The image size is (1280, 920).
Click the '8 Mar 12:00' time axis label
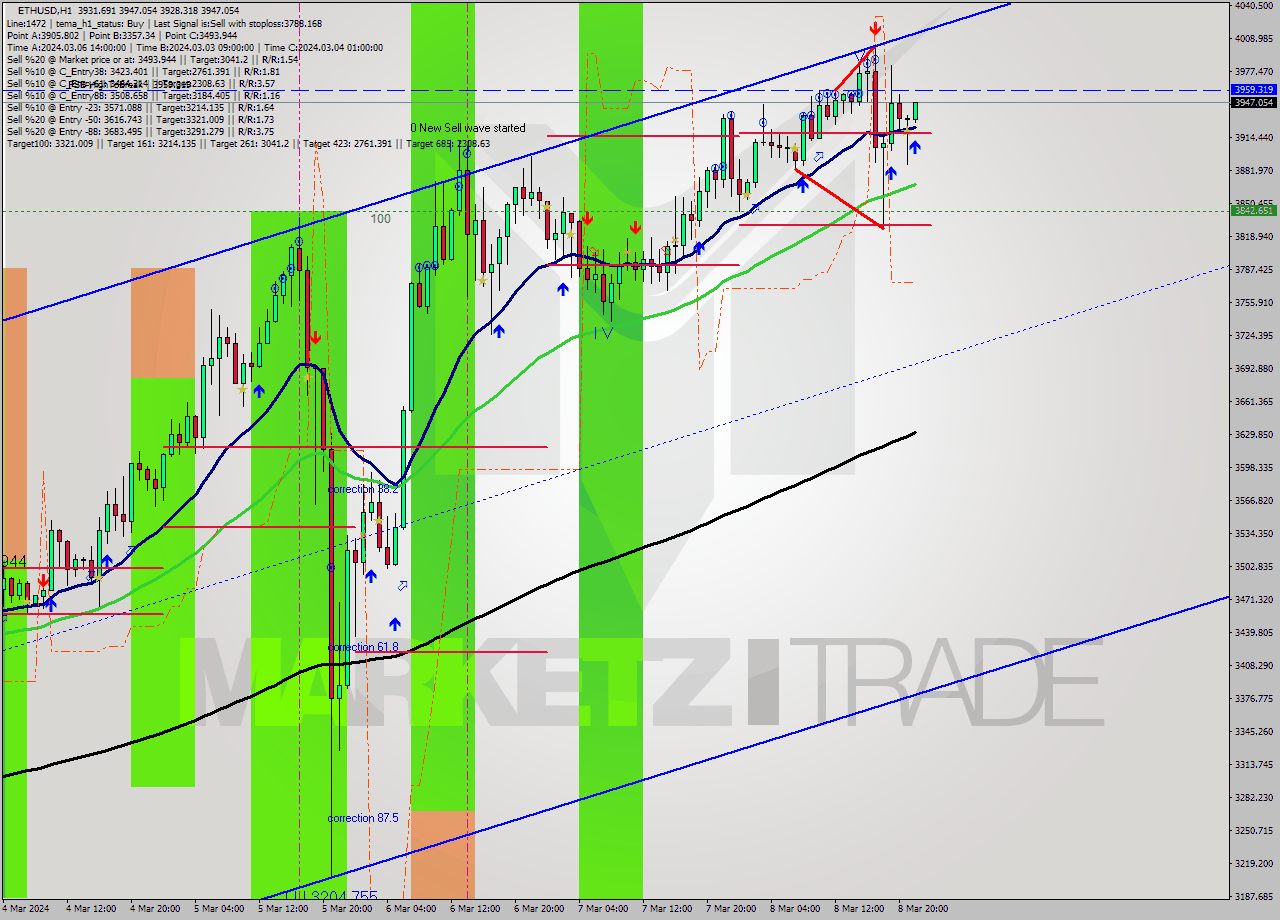click(x=859, y=909)
